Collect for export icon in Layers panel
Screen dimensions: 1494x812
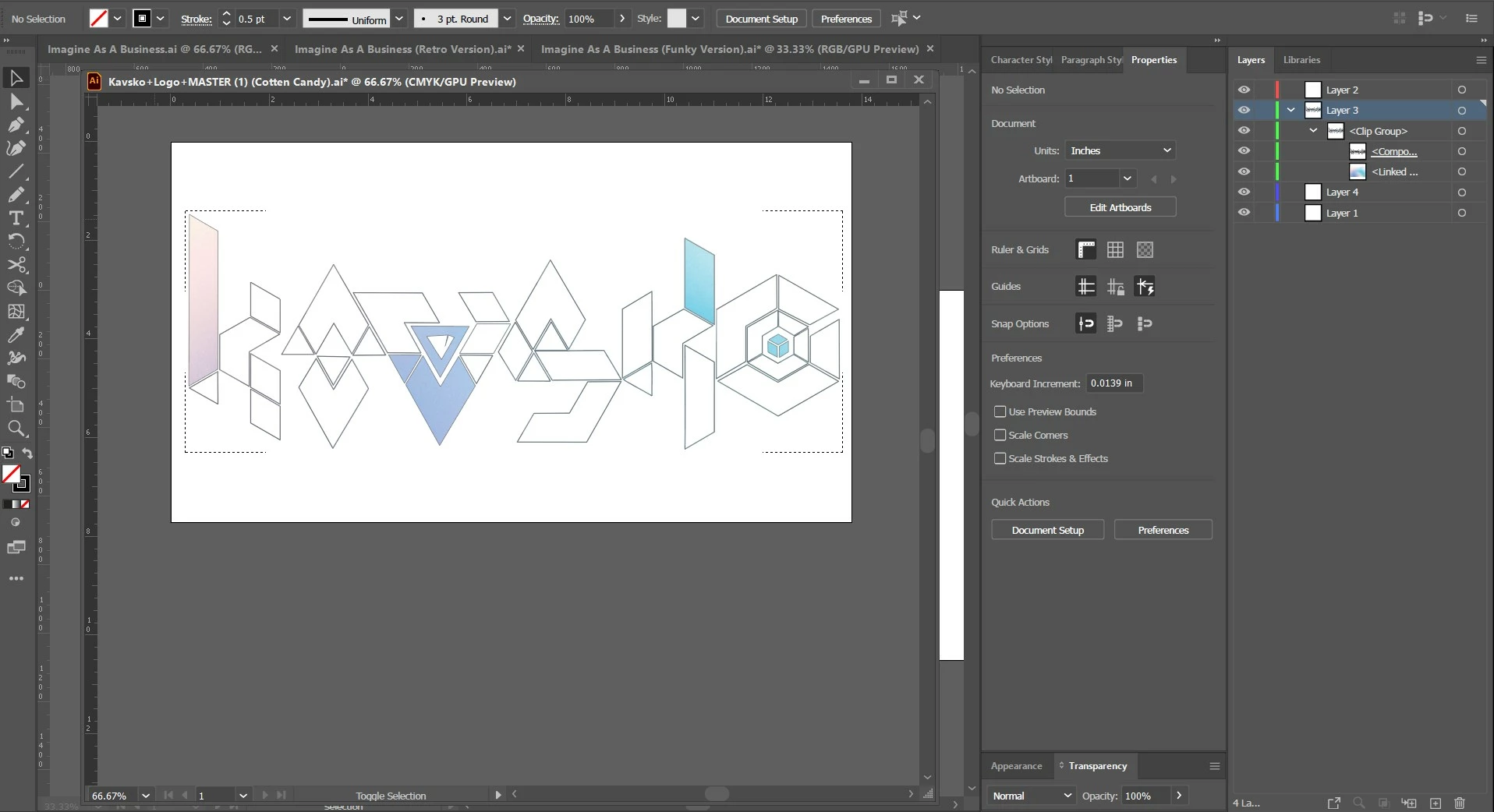click(1334, 803)
